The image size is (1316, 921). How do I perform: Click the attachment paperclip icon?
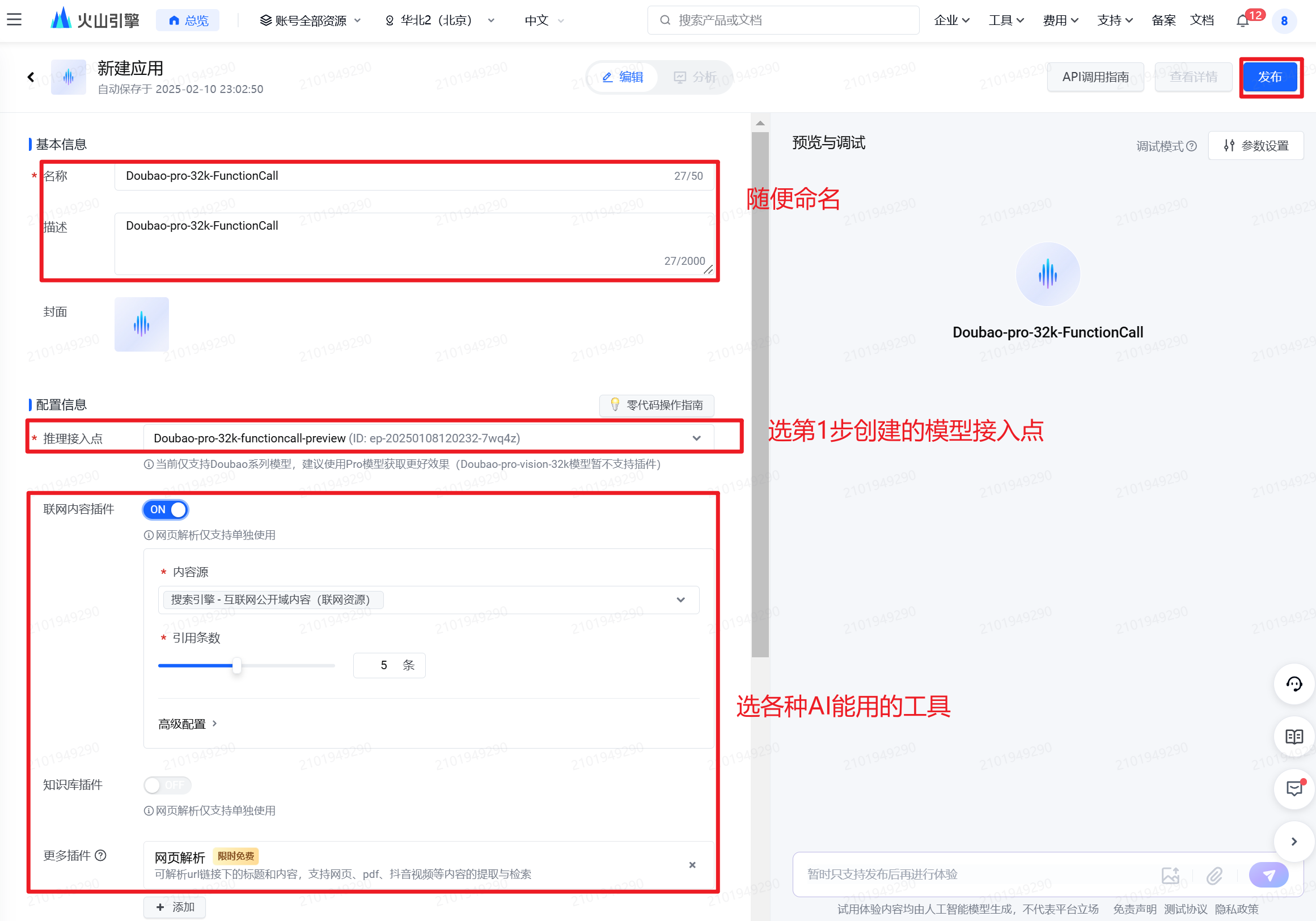pyautogui.click(x=1215, y=875)
